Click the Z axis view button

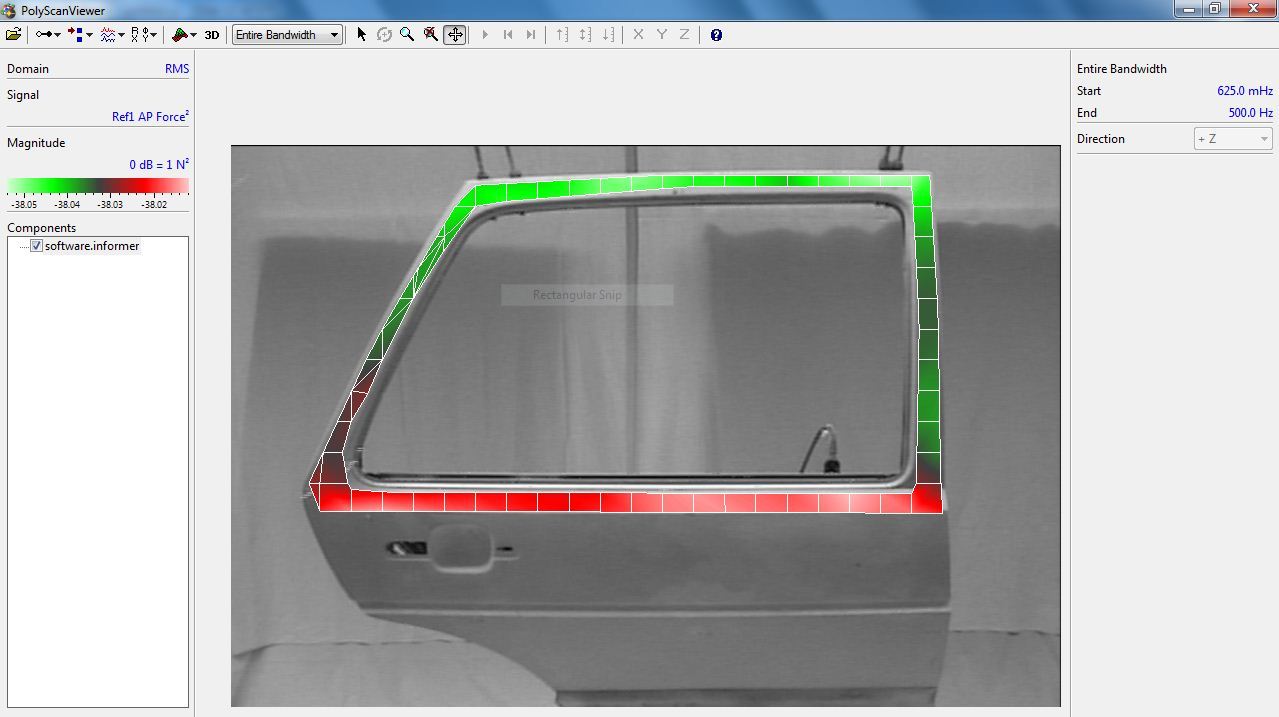click(x=684, y=34)
